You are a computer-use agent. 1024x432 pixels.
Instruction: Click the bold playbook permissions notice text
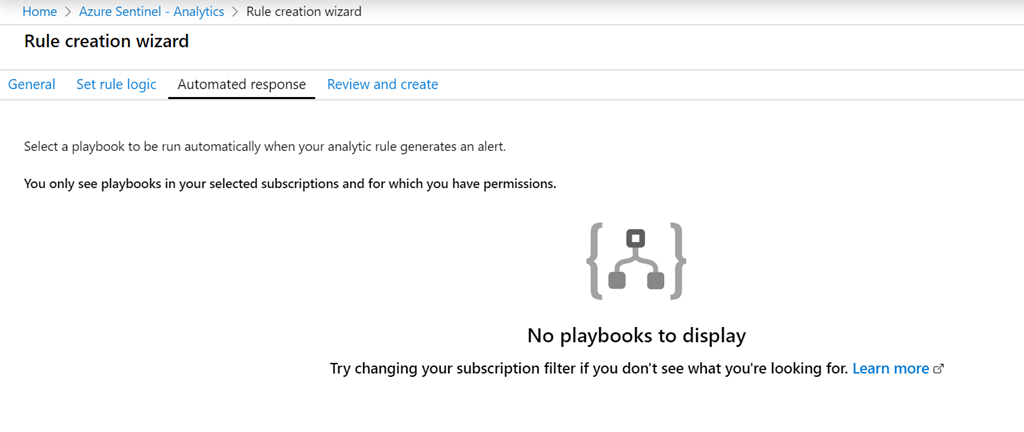point(289,184)
